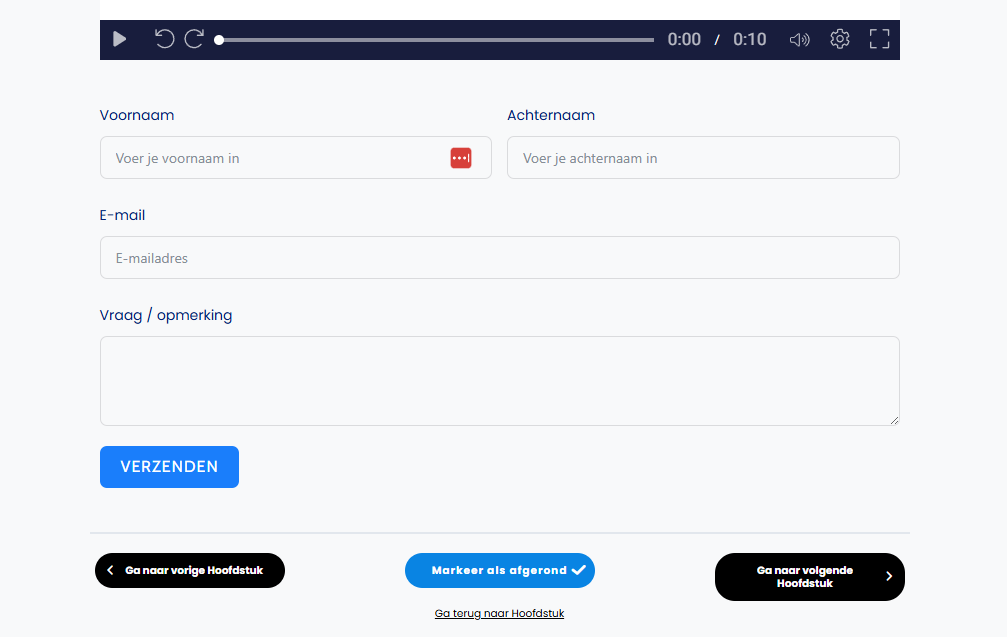Click the text area resize handle

pos(894,420)
